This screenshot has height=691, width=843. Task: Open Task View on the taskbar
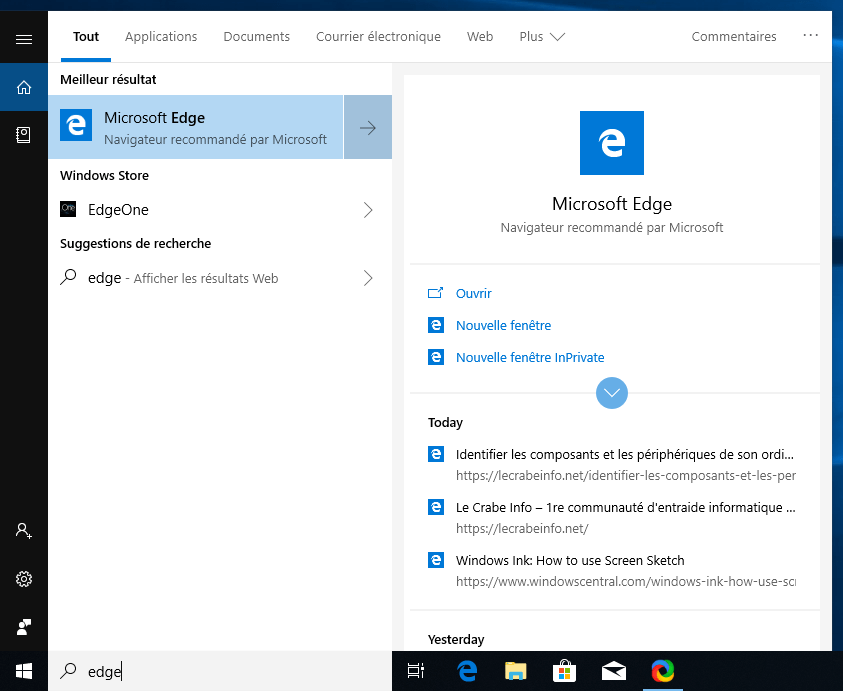click(416, 671)
